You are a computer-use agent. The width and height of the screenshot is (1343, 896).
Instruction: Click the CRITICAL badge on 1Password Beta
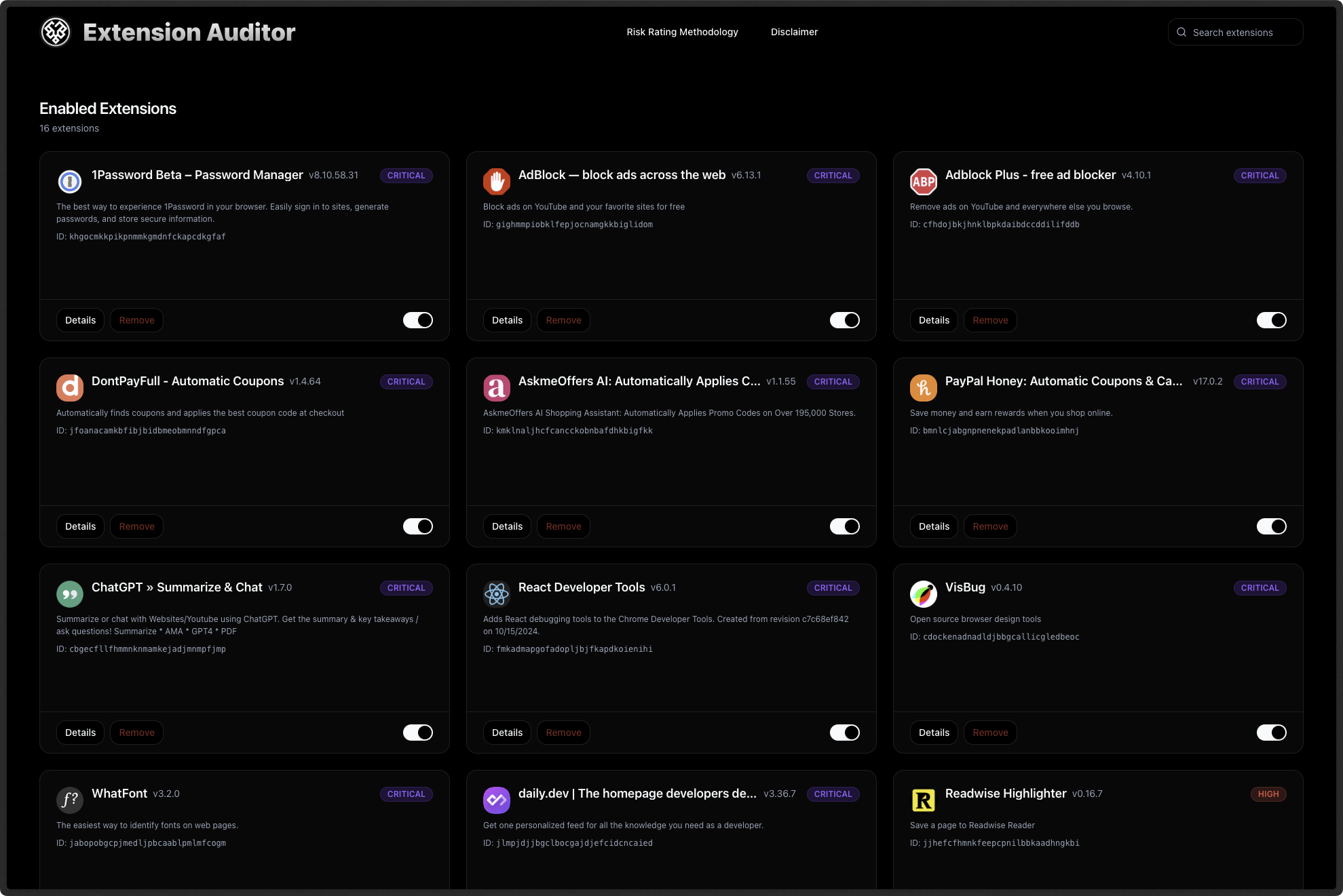(406, 175)
